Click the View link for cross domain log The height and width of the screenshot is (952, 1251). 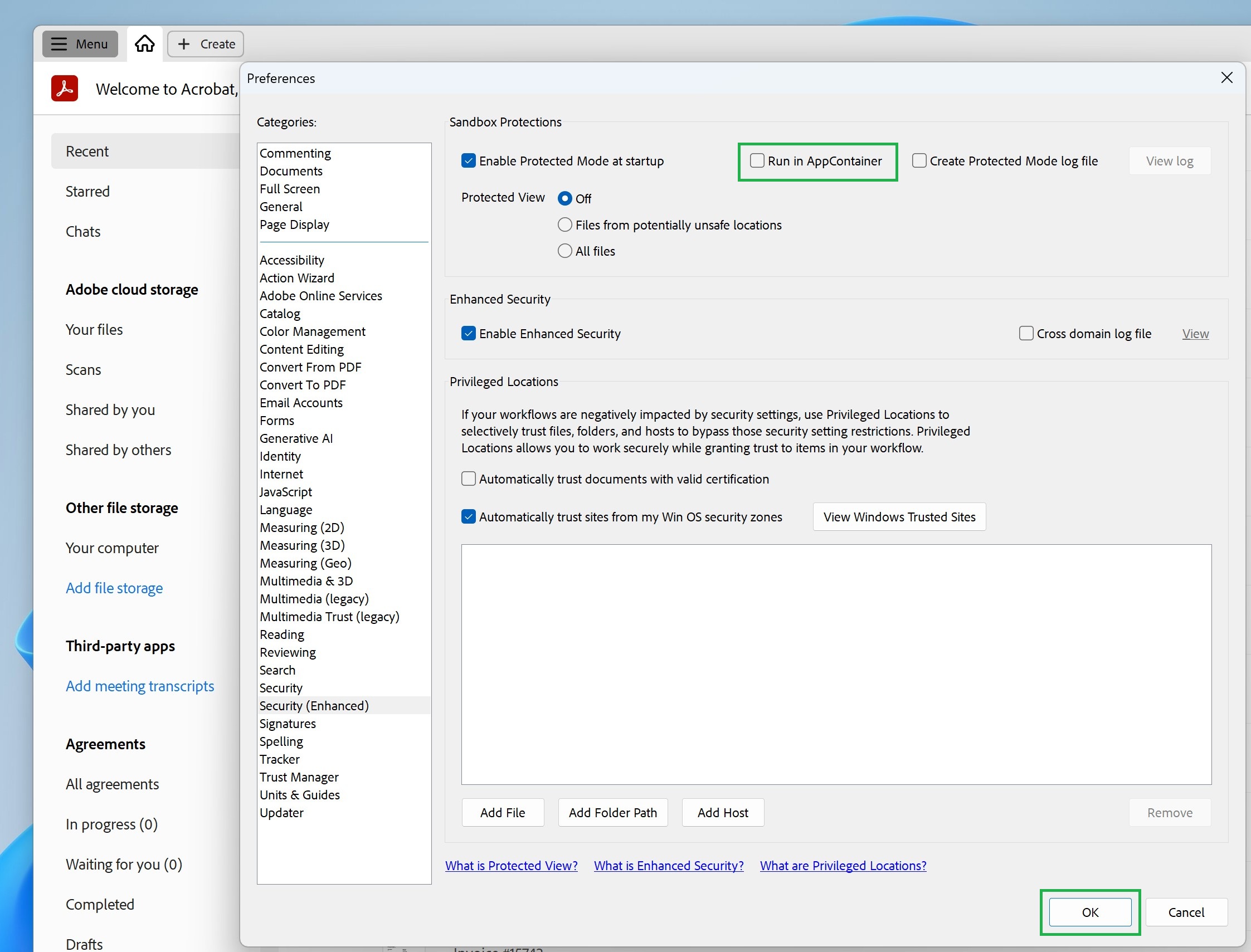pyautogui.click(x=1195, y=334)
